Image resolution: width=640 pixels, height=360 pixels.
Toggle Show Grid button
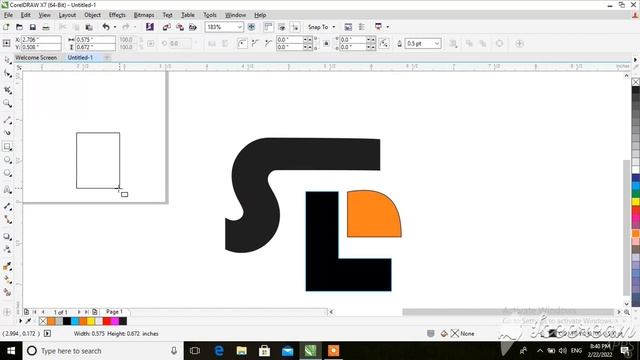tap(282, 27)
